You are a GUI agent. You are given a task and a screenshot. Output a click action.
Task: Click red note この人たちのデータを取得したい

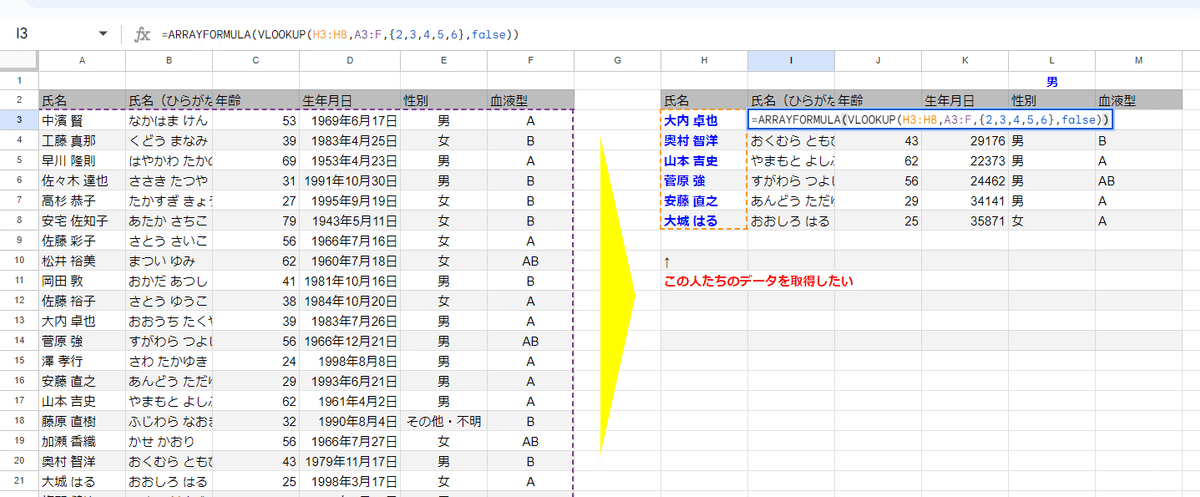coord(759,281)
